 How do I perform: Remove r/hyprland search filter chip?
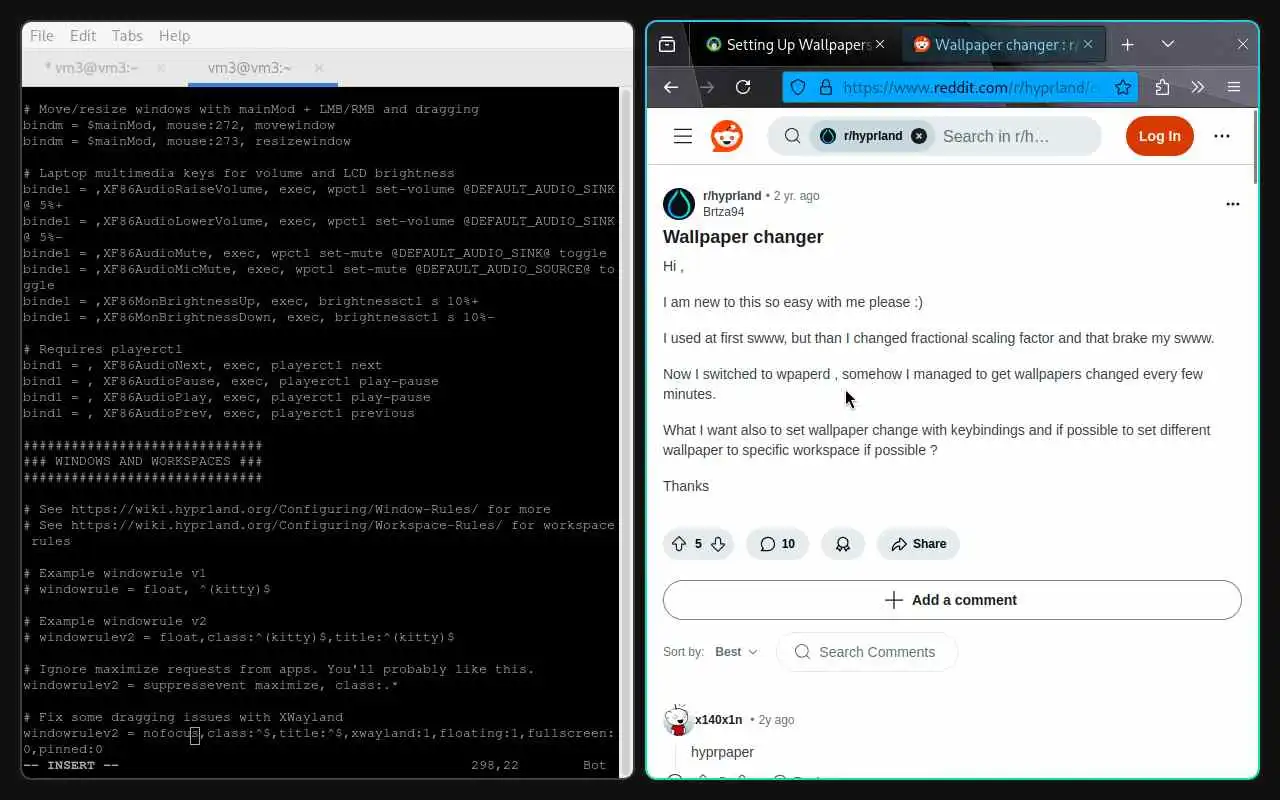[x=919, y=136]
